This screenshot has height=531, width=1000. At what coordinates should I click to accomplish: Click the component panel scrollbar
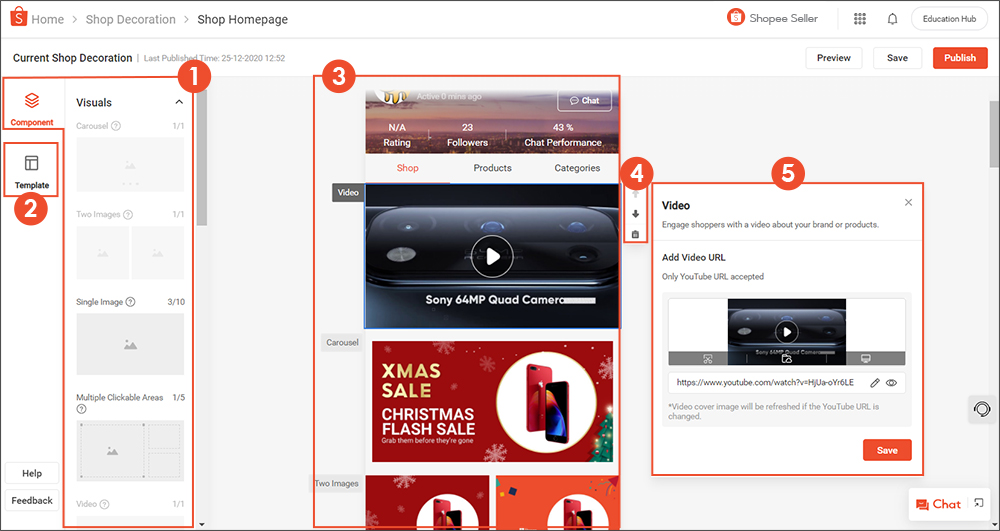[202, 158]
